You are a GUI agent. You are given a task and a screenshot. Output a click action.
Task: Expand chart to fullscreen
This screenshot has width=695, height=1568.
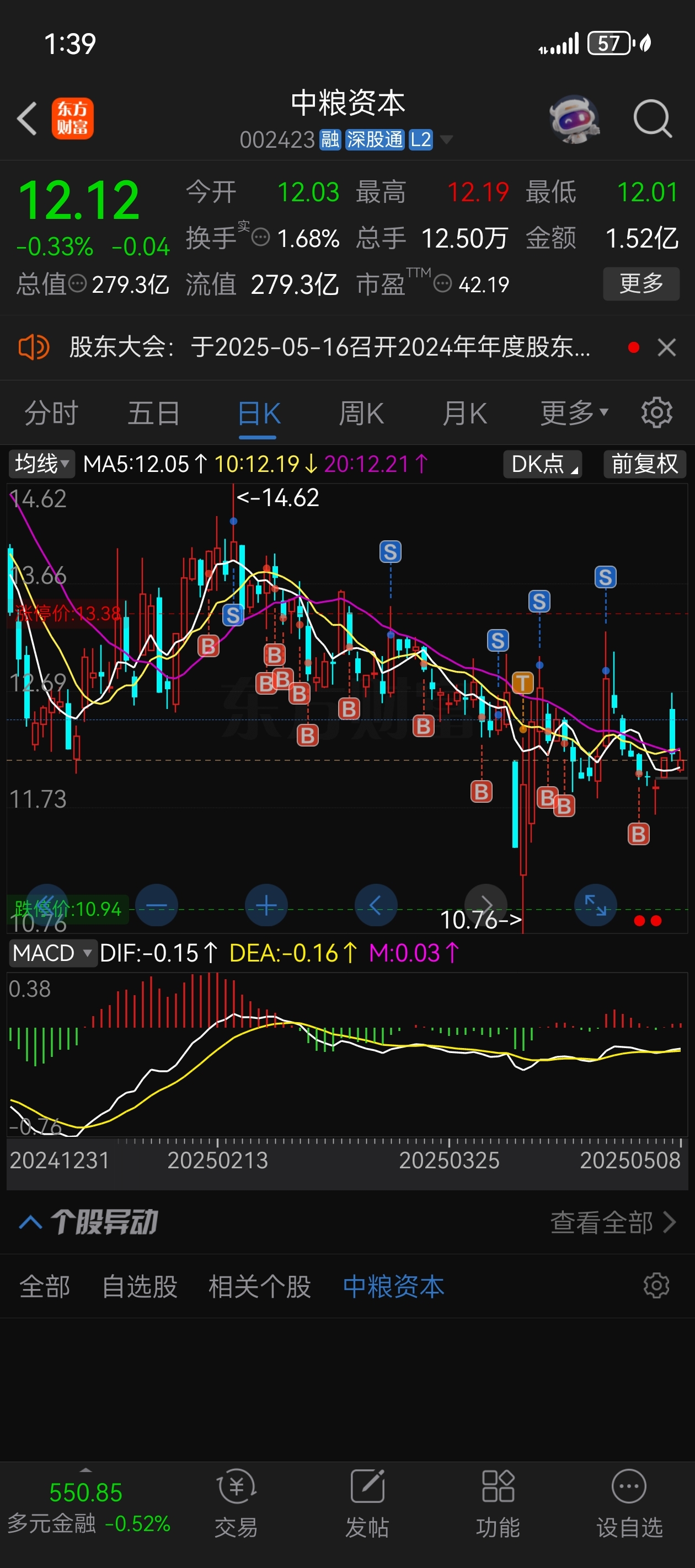pyautogui.click(x=596, y=905)
